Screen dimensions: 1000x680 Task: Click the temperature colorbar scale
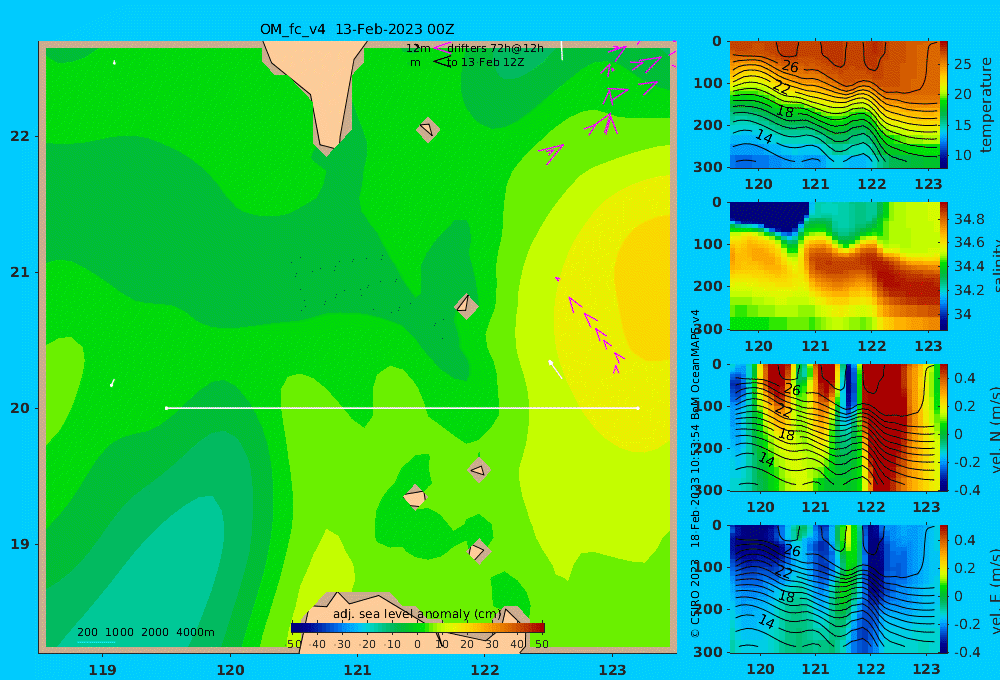944,105
